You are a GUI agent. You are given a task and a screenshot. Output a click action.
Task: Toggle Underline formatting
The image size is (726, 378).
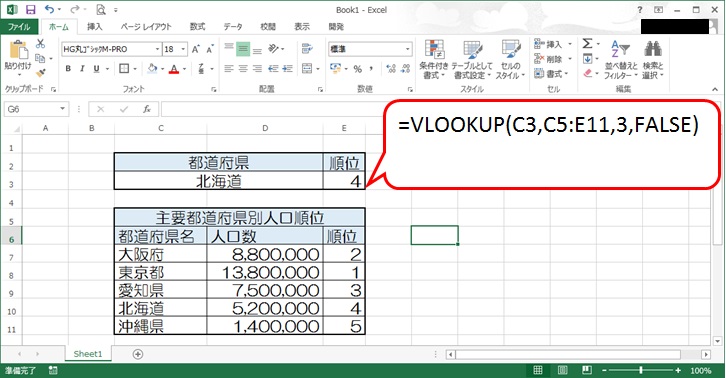click(x=96, y=69)
